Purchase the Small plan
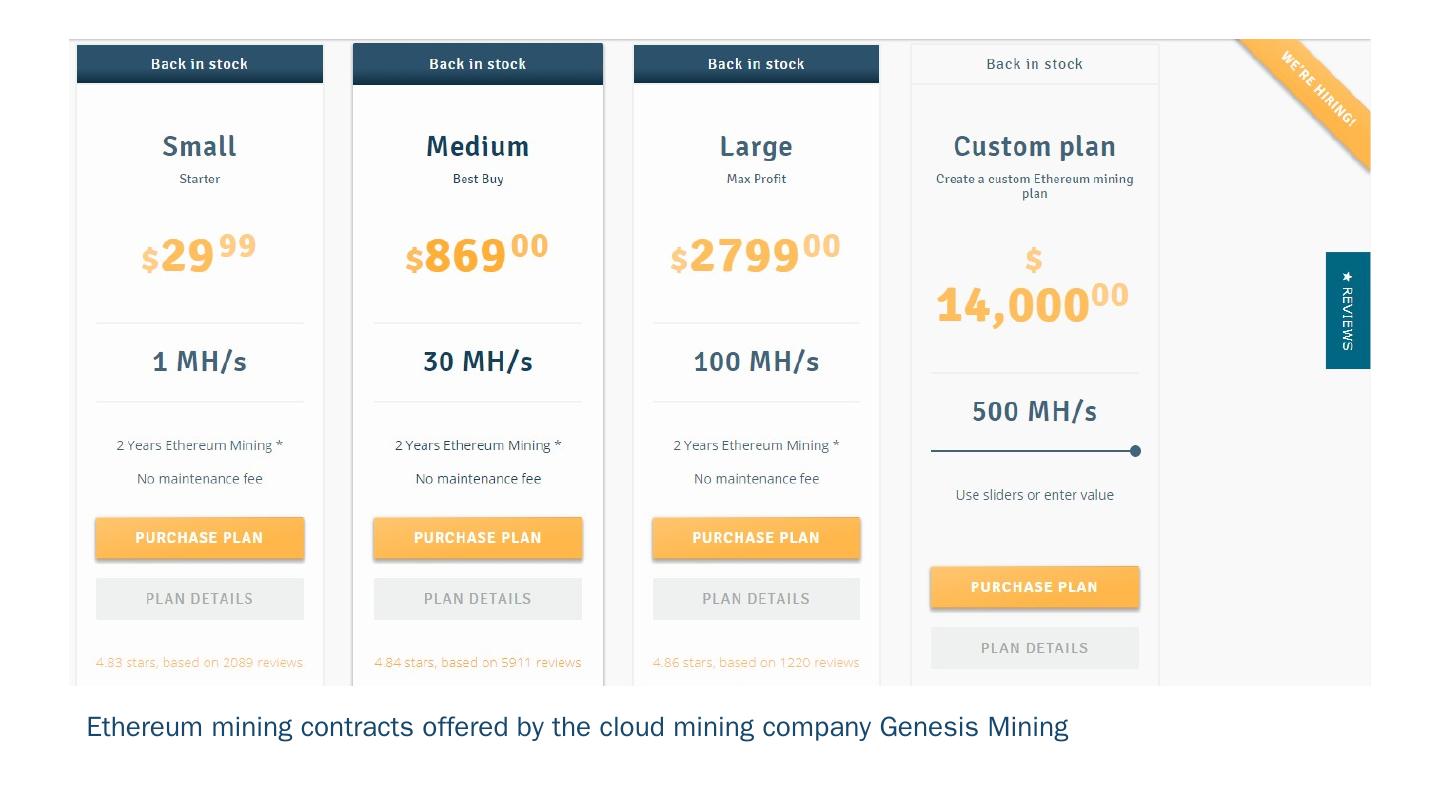 199,538
